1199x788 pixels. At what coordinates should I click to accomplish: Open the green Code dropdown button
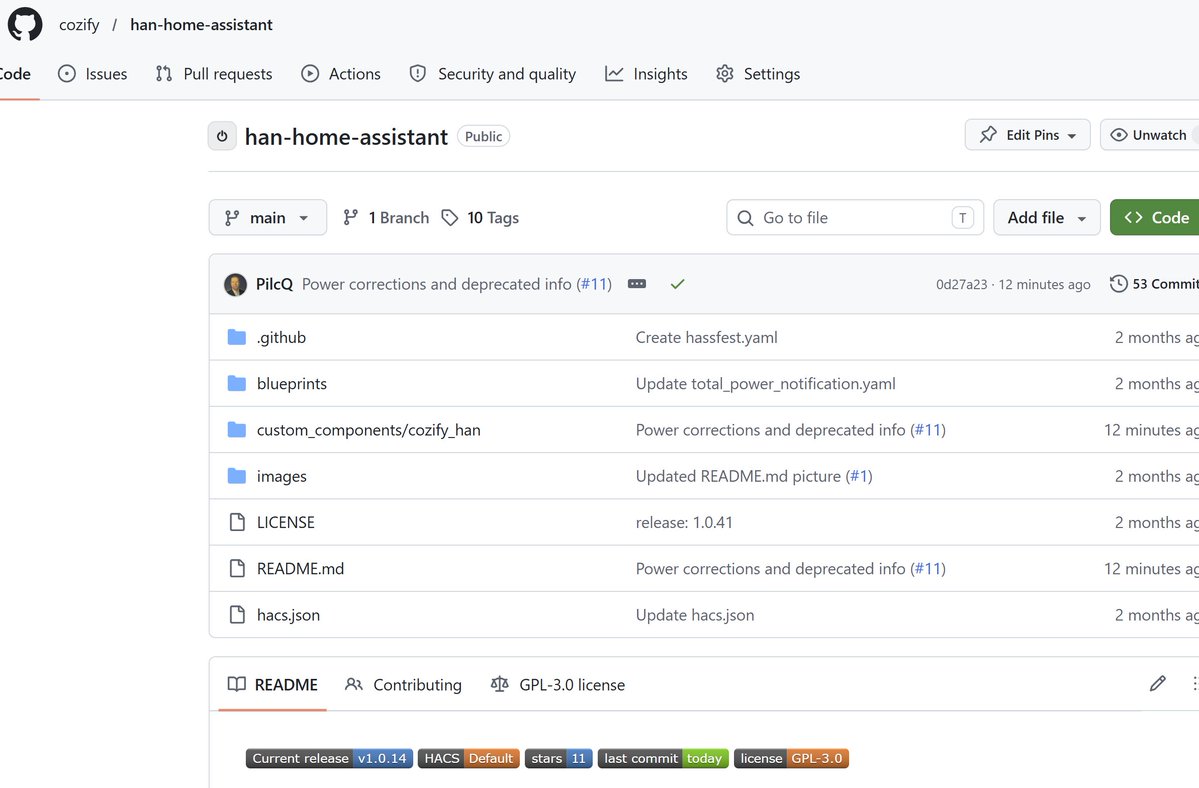[x=1155, y=218]
